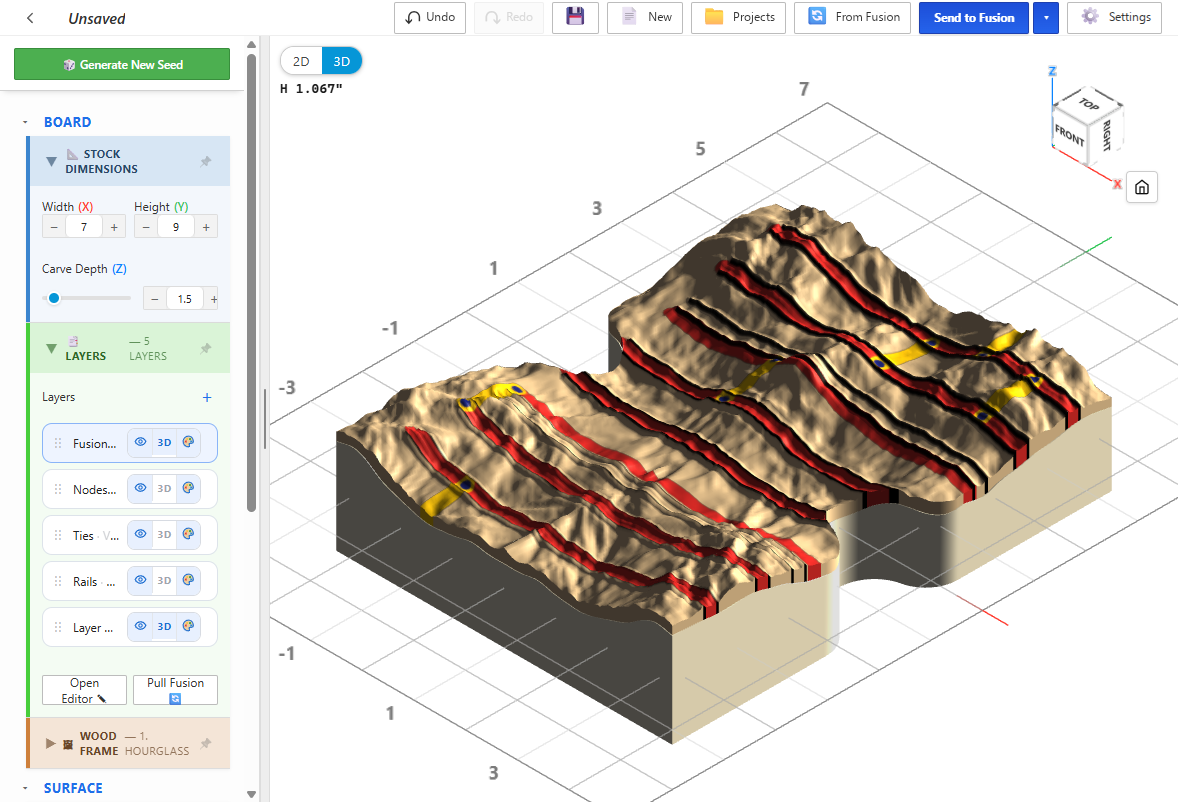
Task: Pin the Stock Dimensions section
Action: pyautogui.click(x=206, y=161)
